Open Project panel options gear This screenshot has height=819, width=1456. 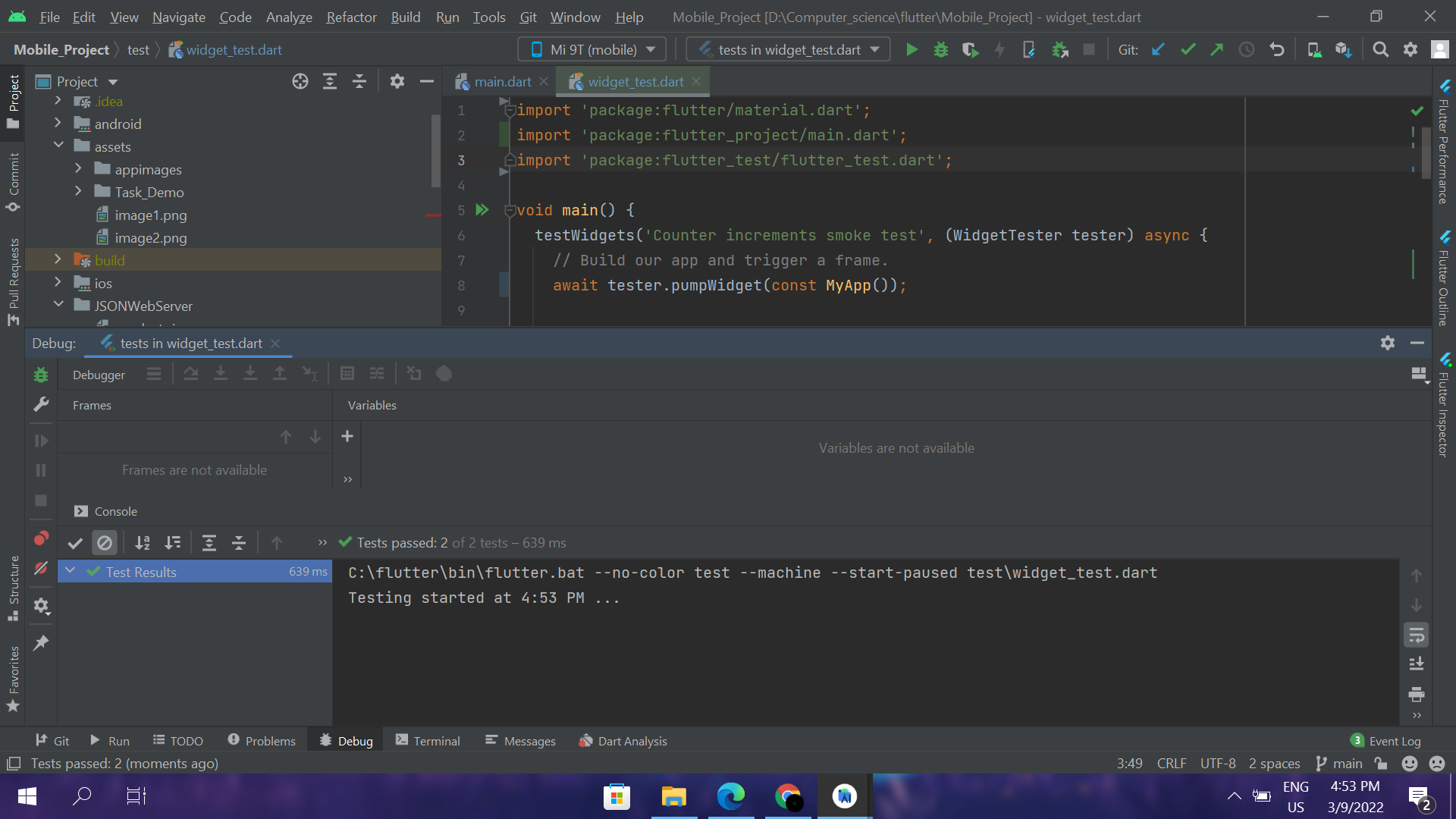point(397,82)
